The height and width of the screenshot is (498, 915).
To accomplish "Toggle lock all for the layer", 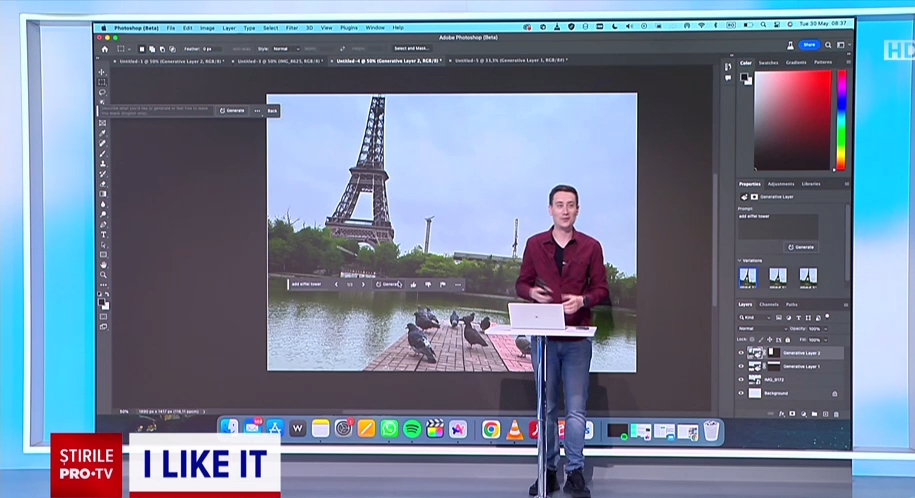I will click(788, 339).
